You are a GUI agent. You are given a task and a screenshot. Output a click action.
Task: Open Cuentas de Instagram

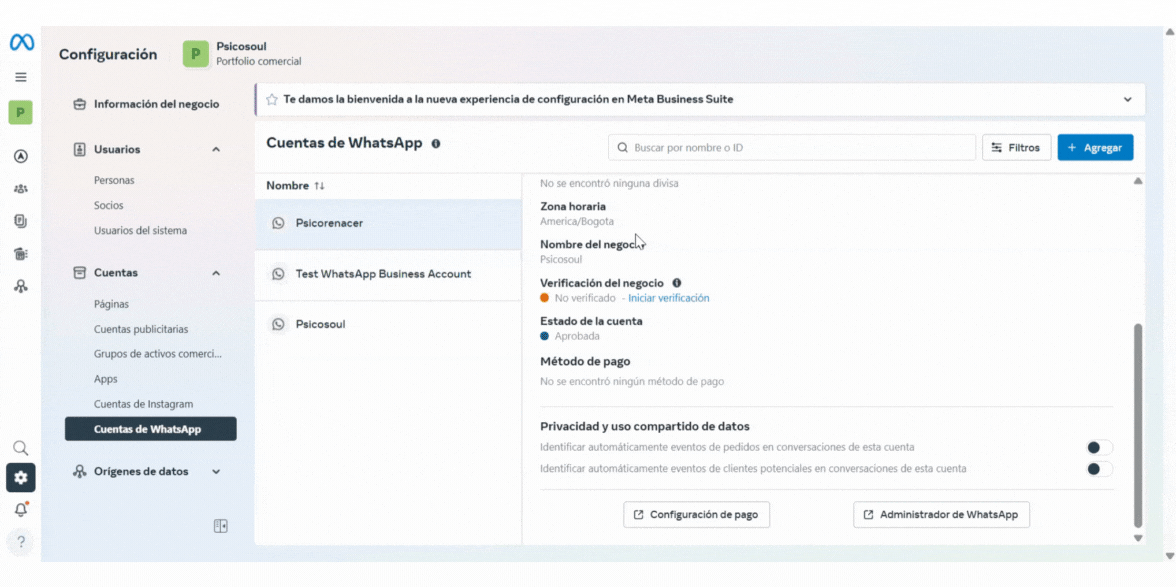click(x=143, y=404)
